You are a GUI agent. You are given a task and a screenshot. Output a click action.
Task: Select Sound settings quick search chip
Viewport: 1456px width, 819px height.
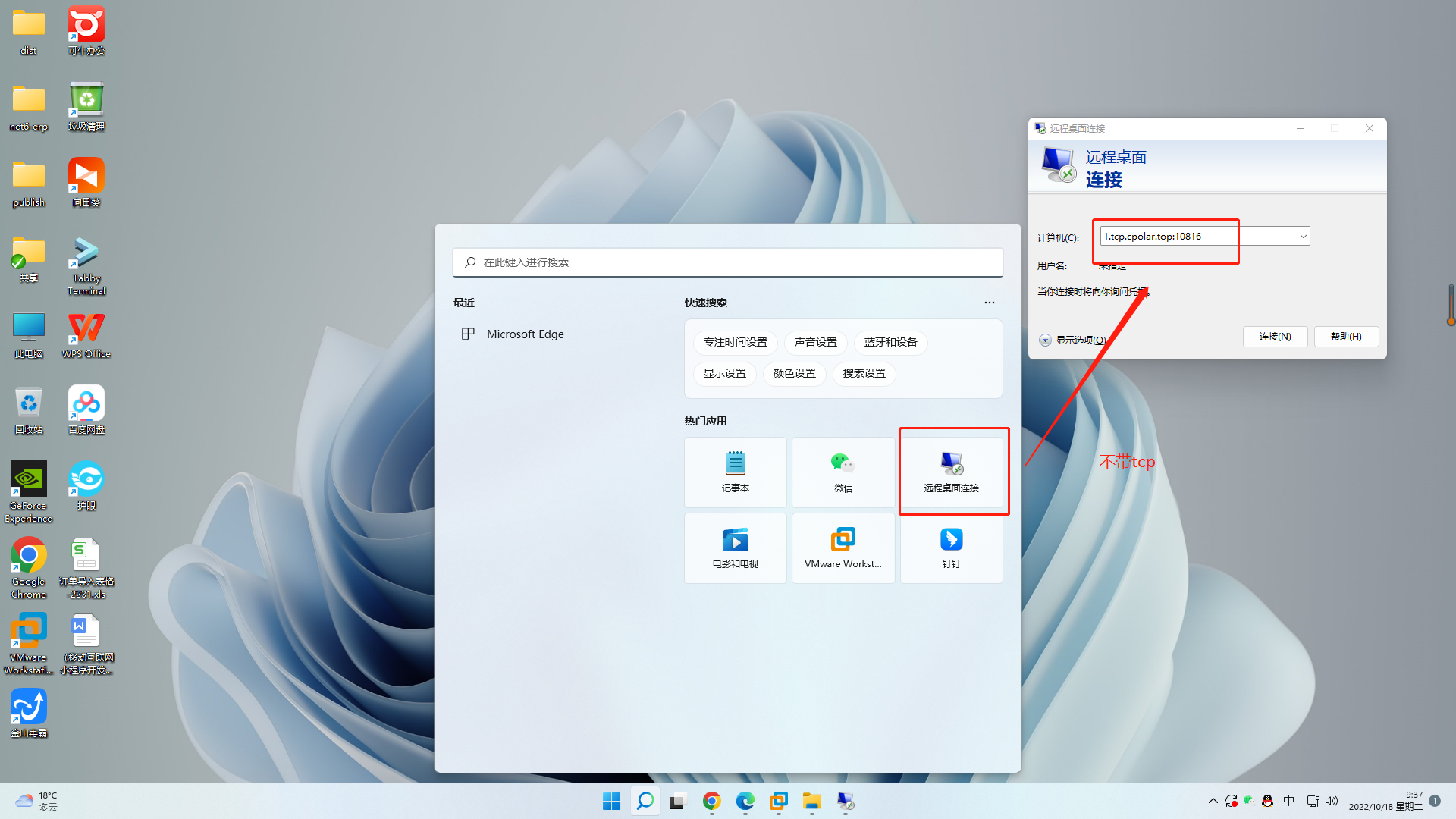point(815,343)
